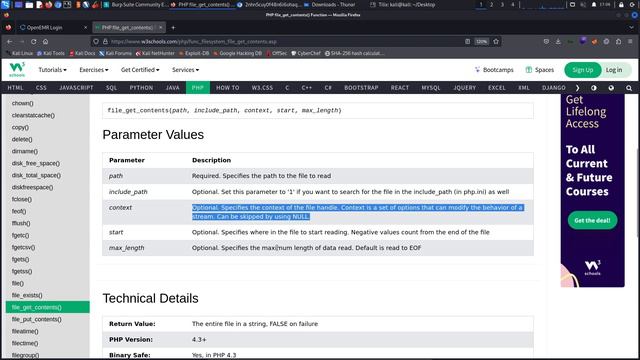Open the W3Schools search magnifier
Viewport: 640px width, 360px height.
pyautogui.click(x=629, y=88)
